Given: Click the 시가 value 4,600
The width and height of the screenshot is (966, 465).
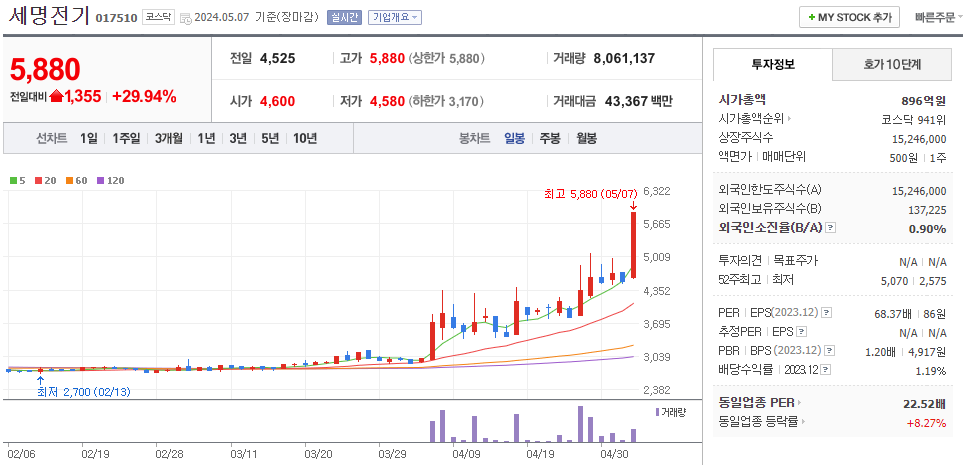Looking at the screenshot, I should (277, 101).
